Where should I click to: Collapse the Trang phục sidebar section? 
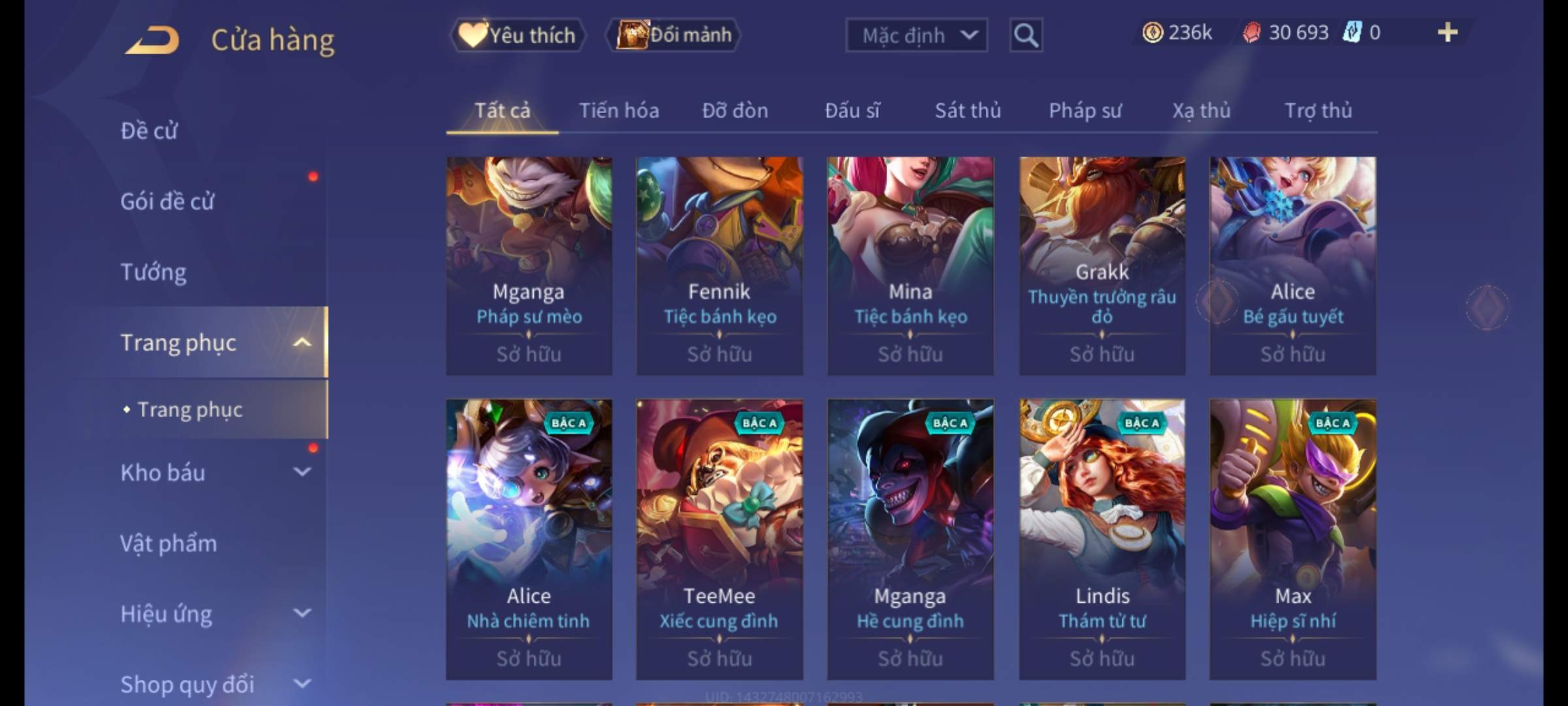click(x=302, y=342)
